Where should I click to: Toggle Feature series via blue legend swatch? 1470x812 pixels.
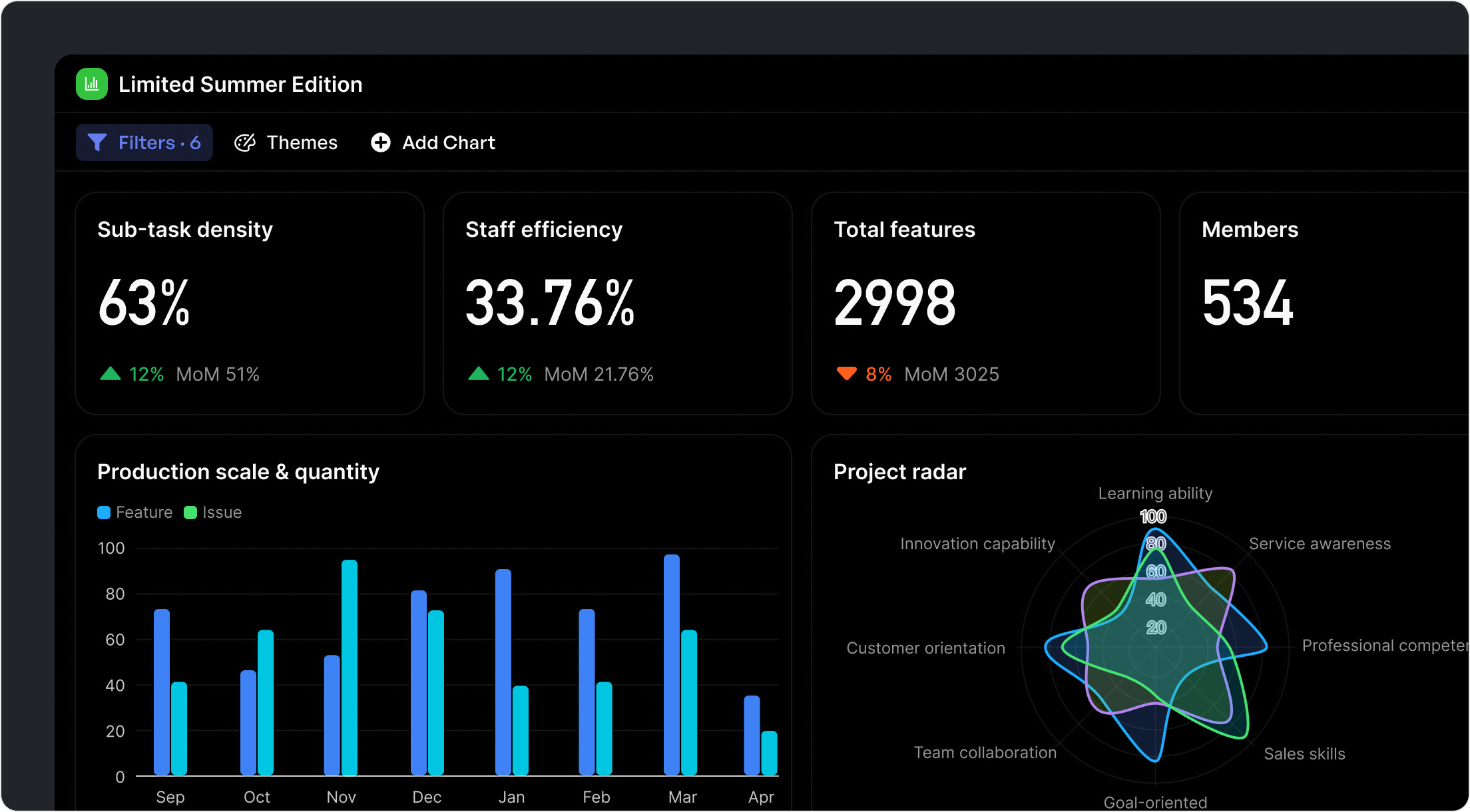click(104, 512)
